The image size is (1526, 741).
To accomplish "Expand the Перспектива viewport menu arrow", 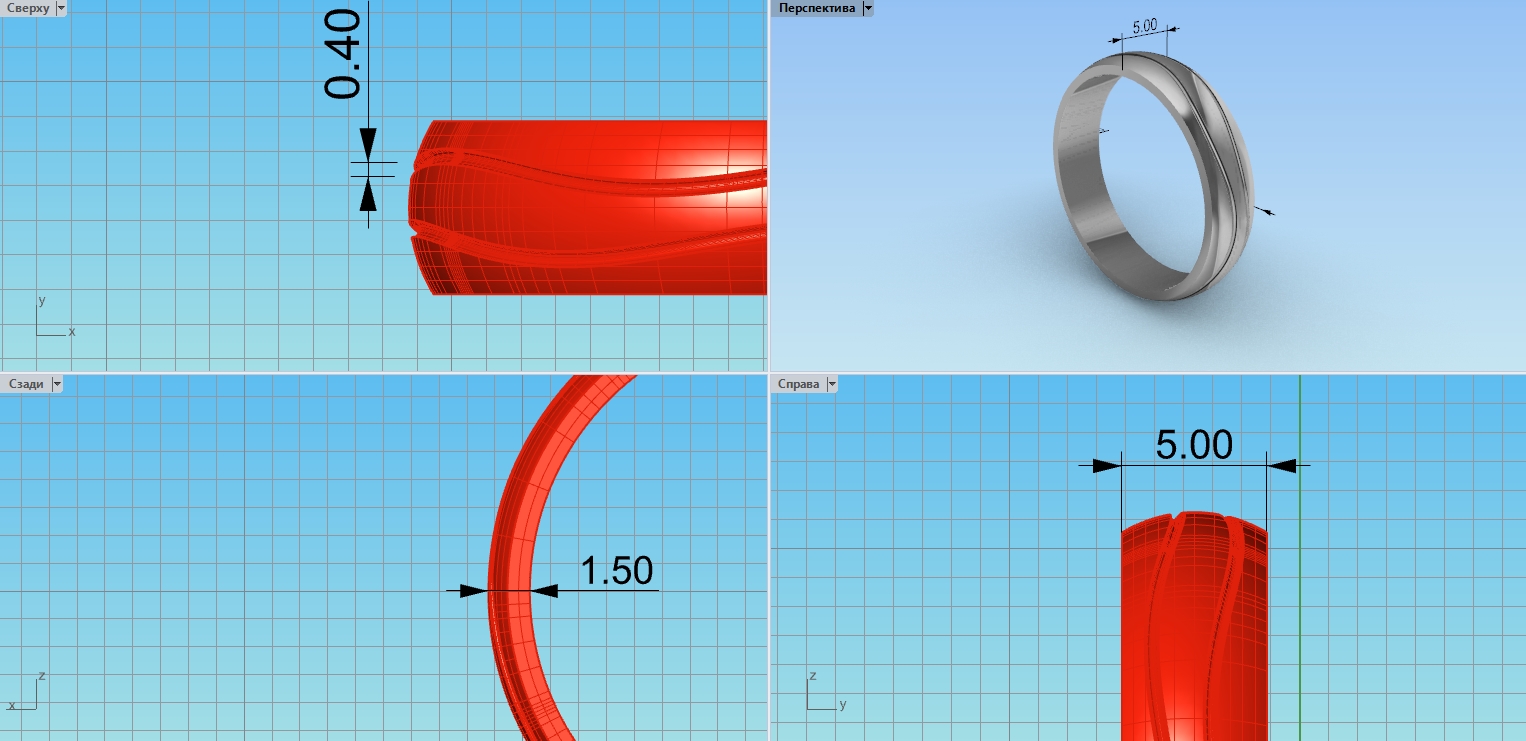I will click(x=867, y=8).
